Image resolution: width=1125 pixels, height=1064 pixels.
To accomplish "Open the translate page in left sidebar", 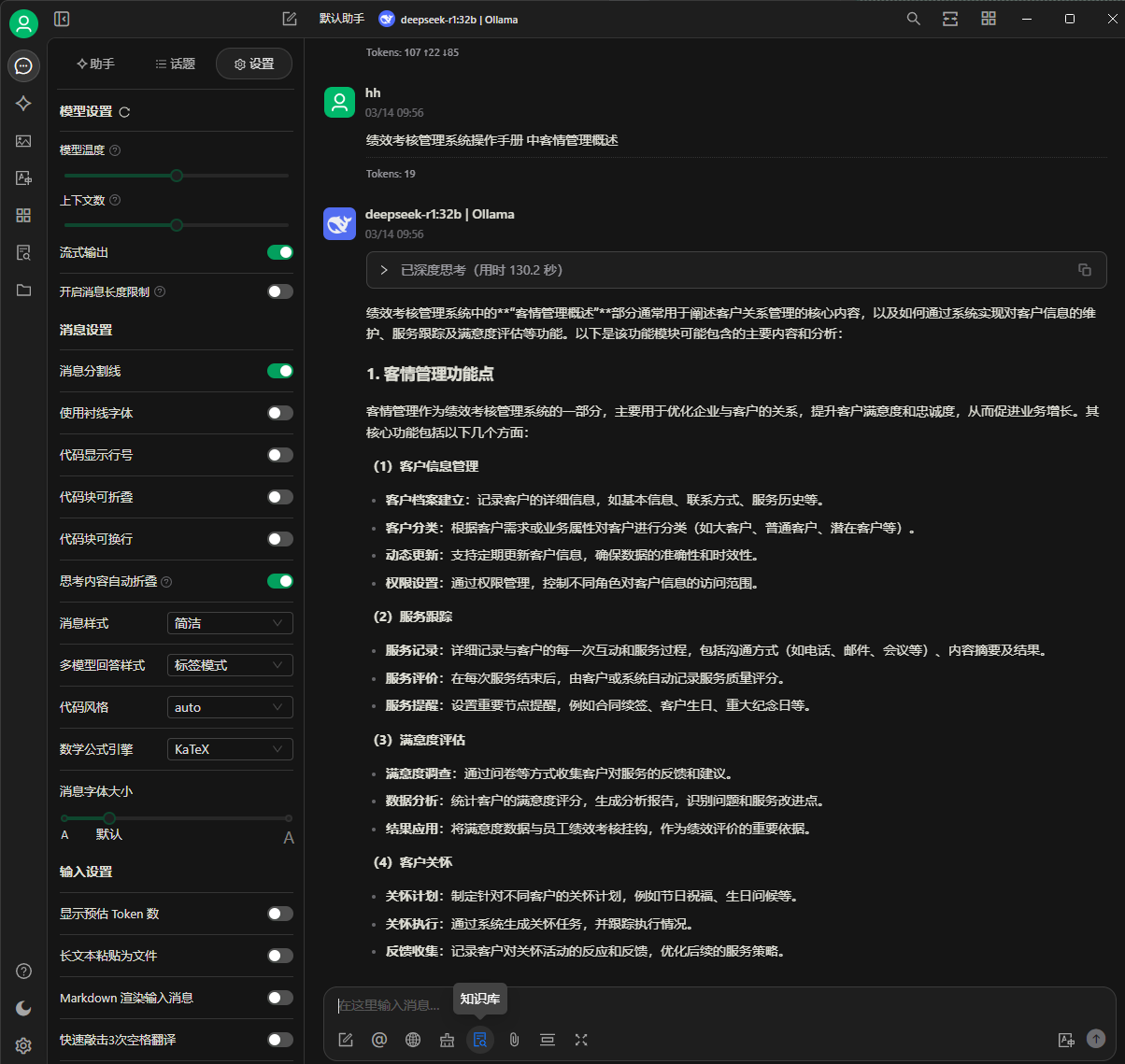I will 24,178.
